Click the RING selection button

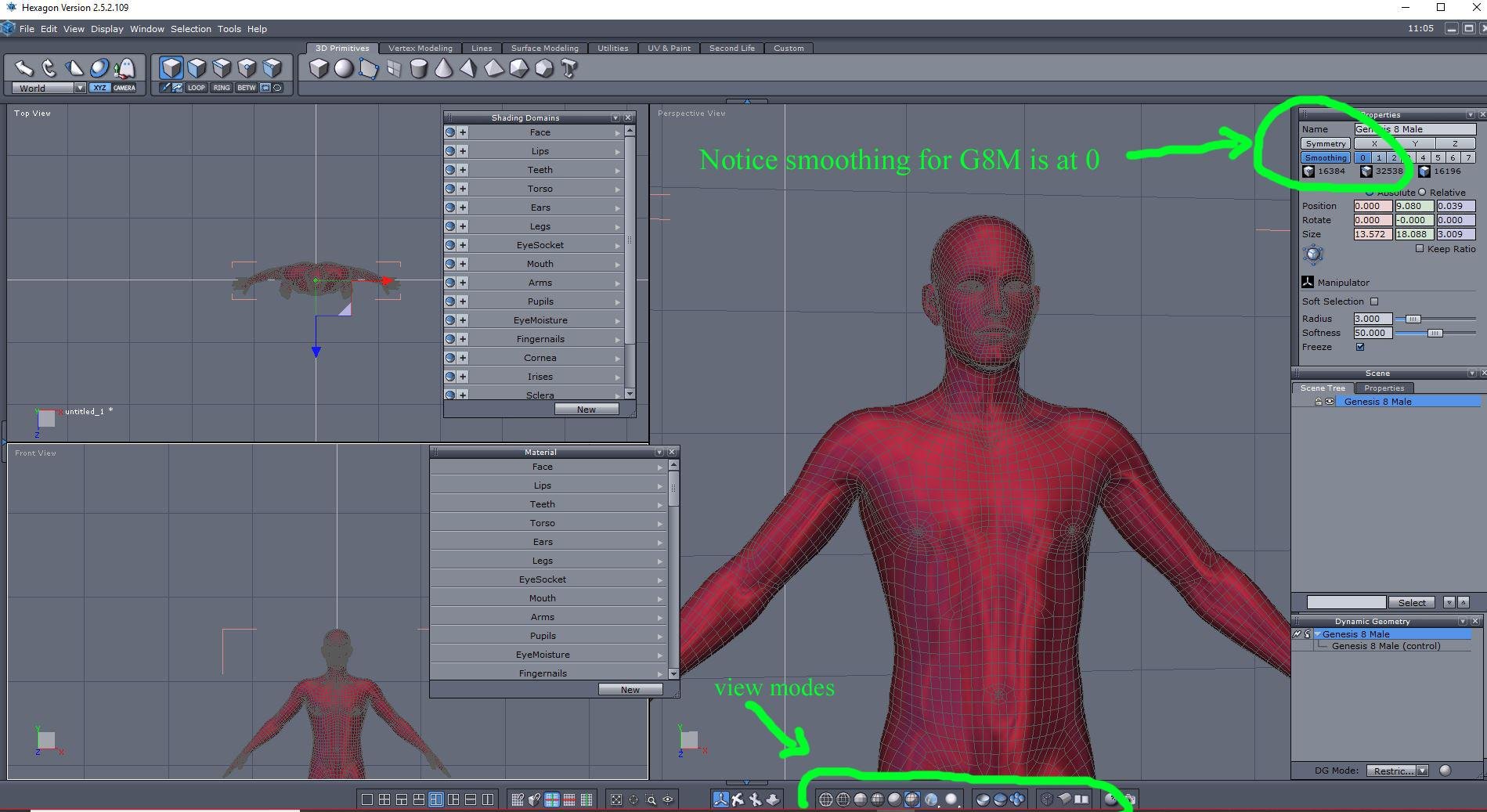click(x=222, y=88)
